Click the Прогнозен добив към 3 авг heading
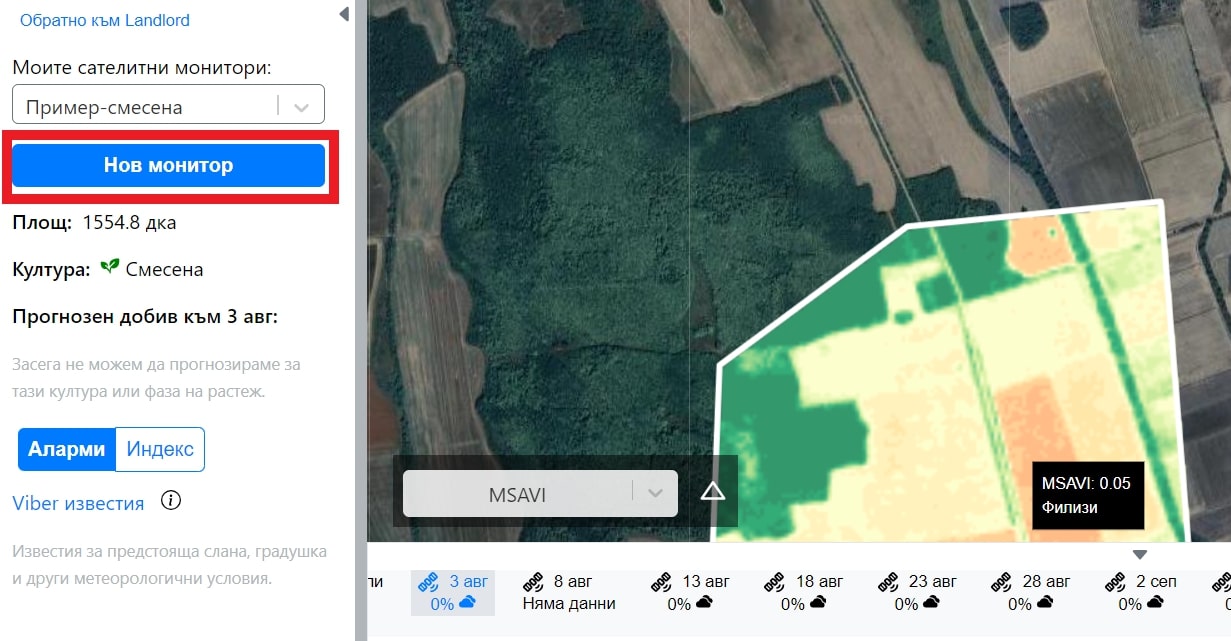The width and height of the screenshot is (1231, 641). click(x=145, y=317)
